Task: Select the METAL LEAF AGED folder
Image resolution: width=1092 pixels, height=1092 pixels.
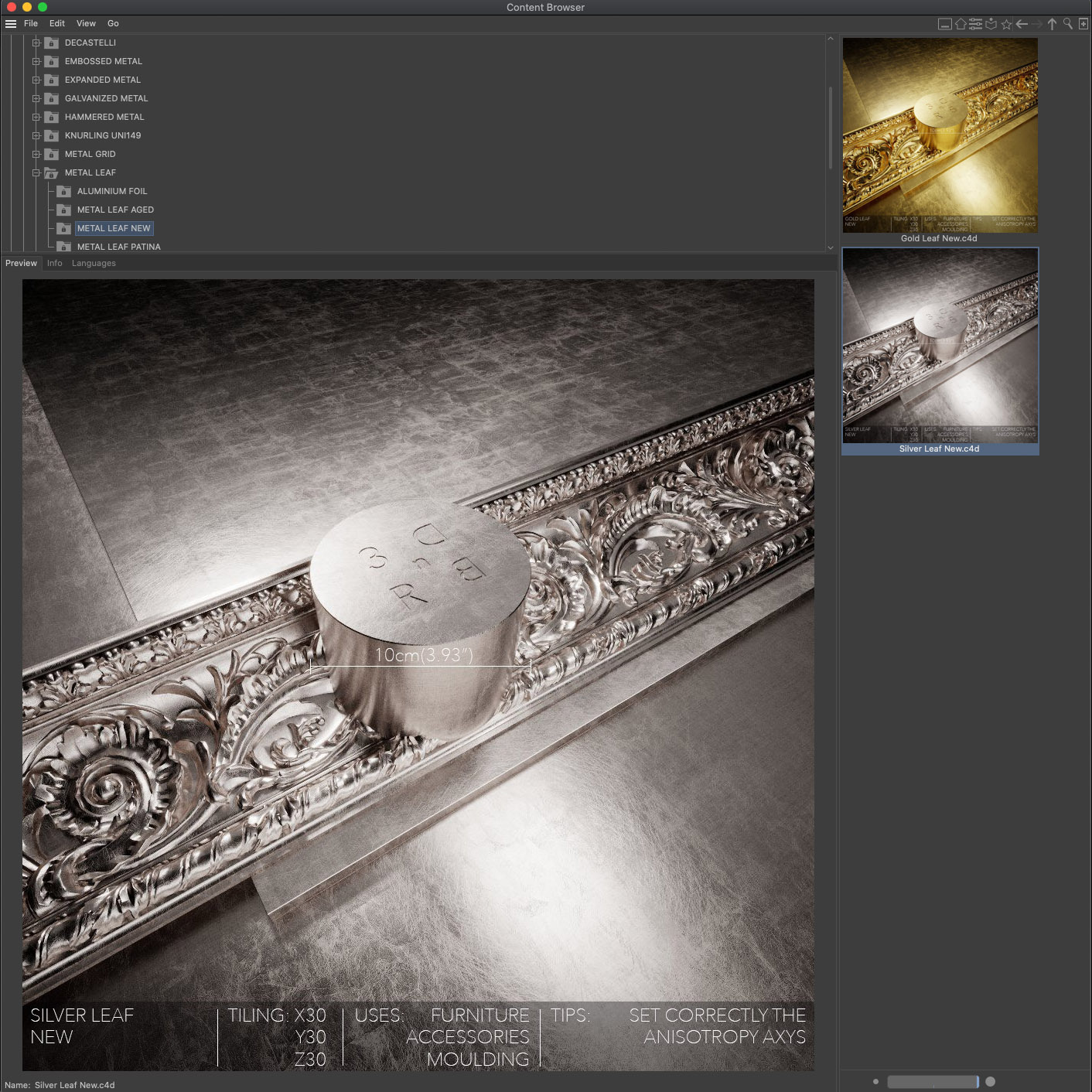Action: pos(115,210)
